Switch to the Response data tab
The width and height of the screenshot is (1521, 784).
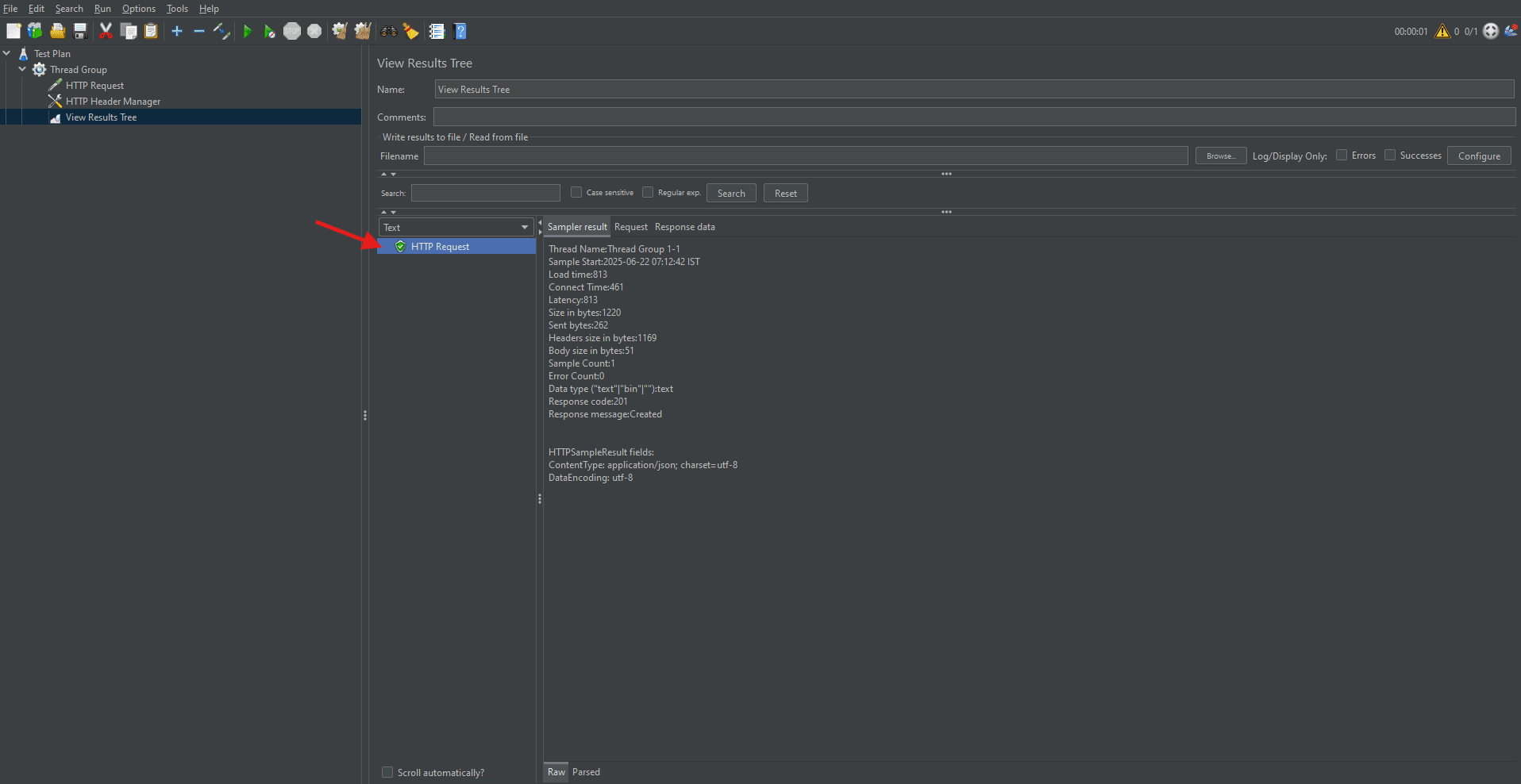tap(684, 227)
